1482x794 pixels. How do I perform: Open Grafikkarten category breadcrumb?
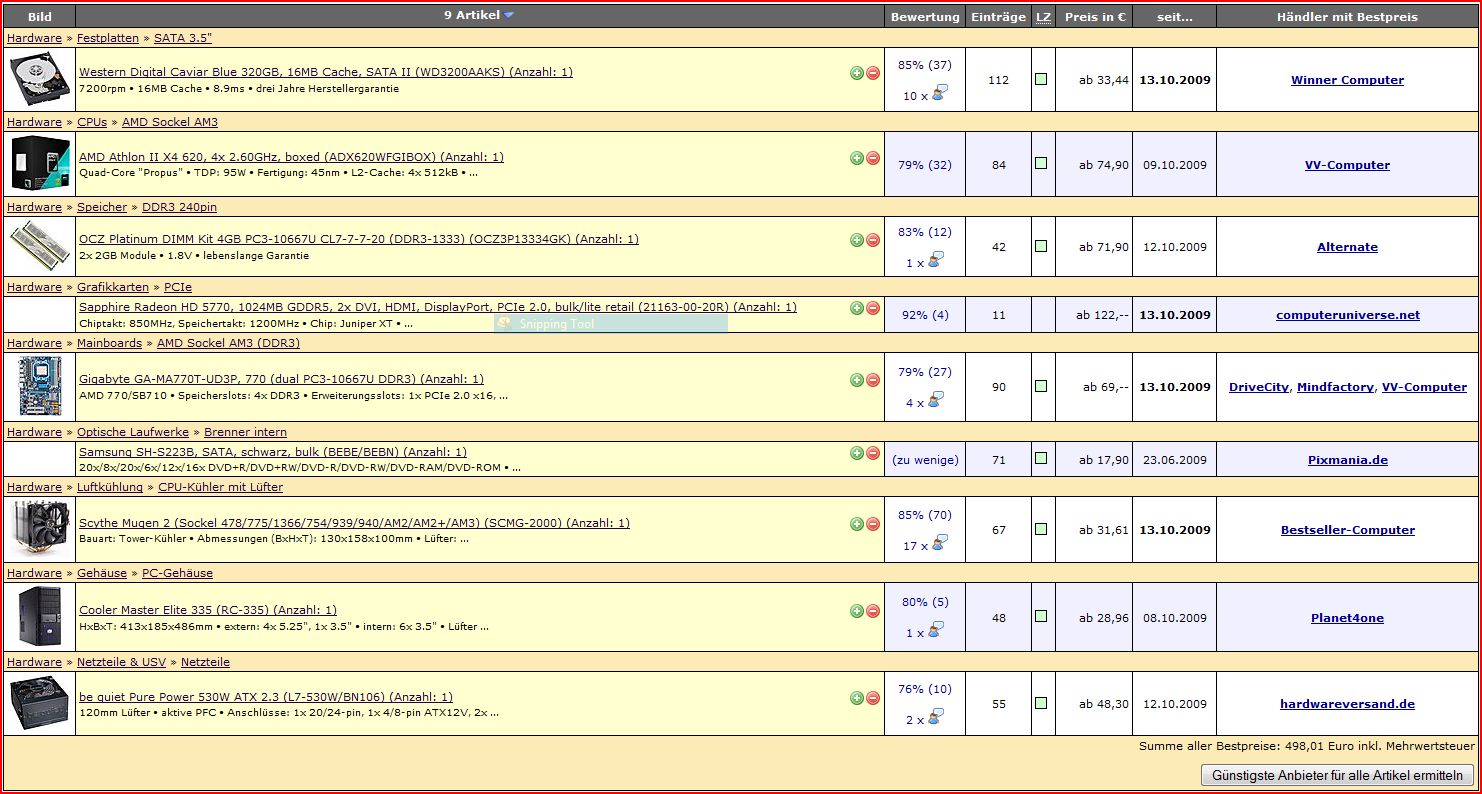point(113,287)
